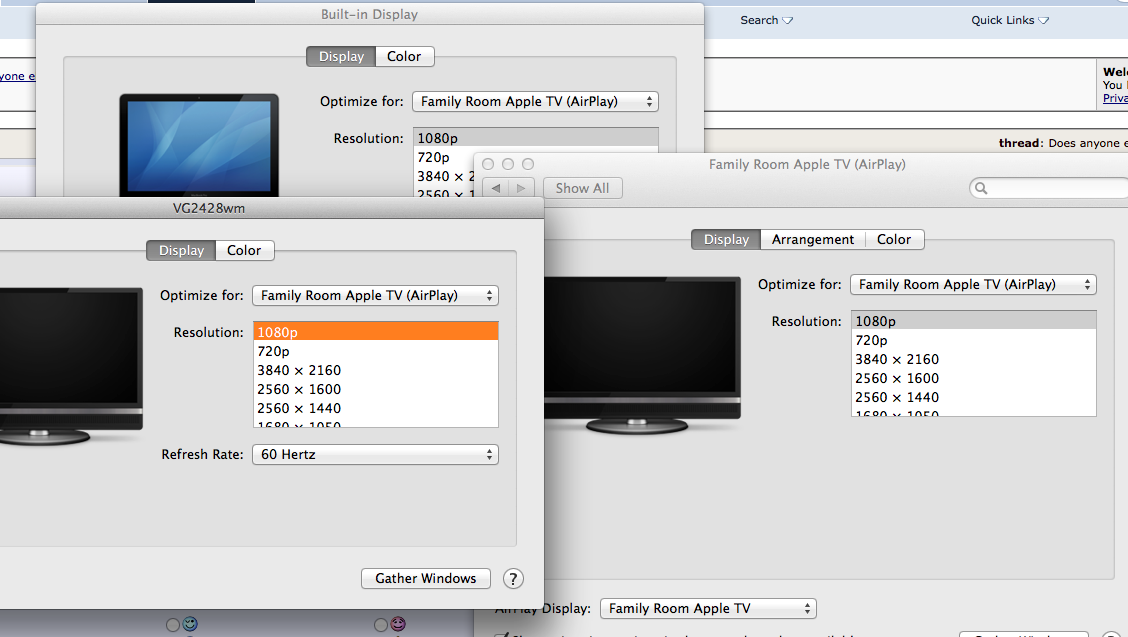1128x637 pixels.
Task: Open Optimize for dropdown in VG2428wm window
Action: click(x=376, y=296)
